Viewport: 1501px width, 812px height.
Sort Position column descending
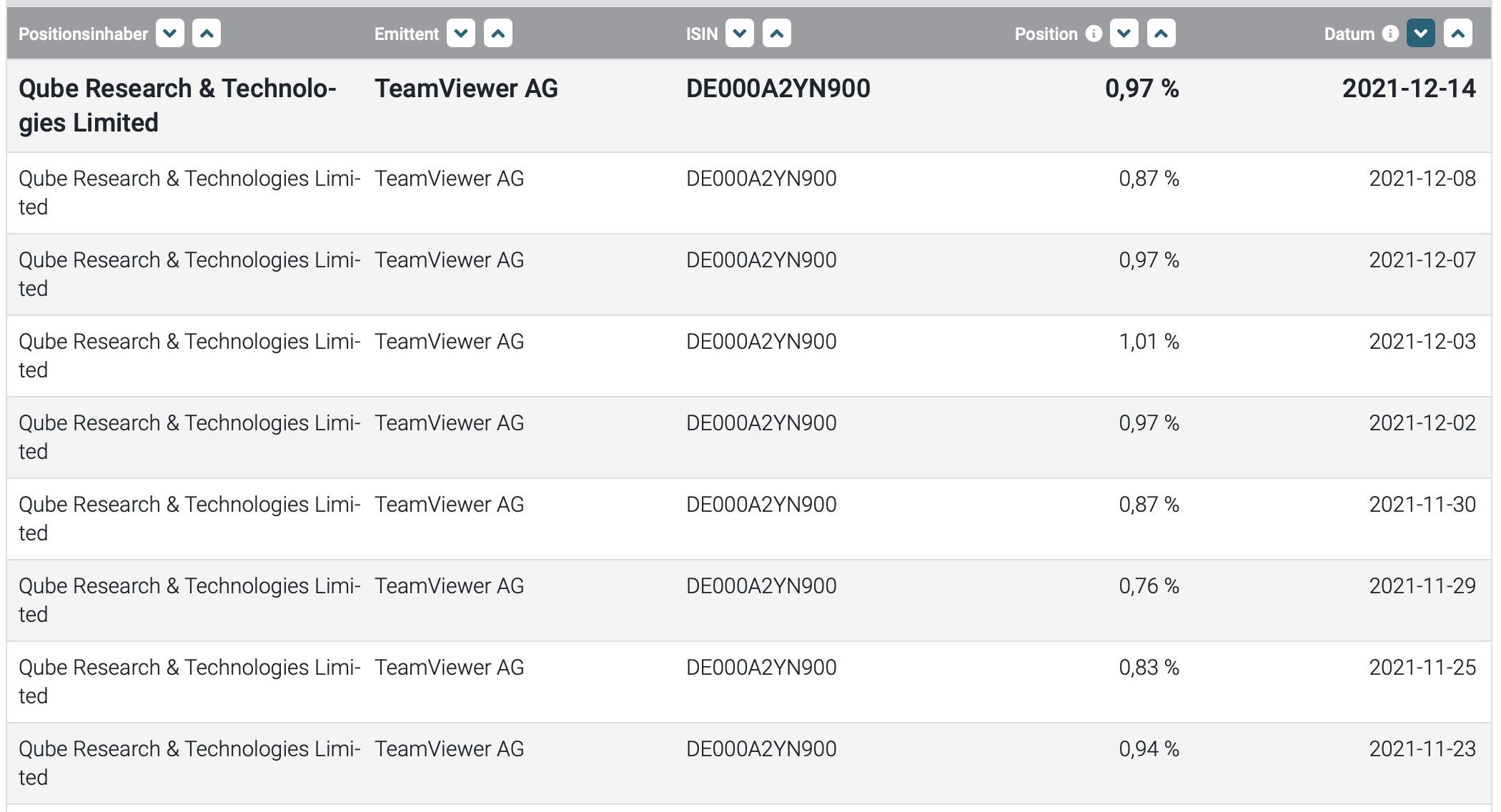click(x=1124, y=34)
